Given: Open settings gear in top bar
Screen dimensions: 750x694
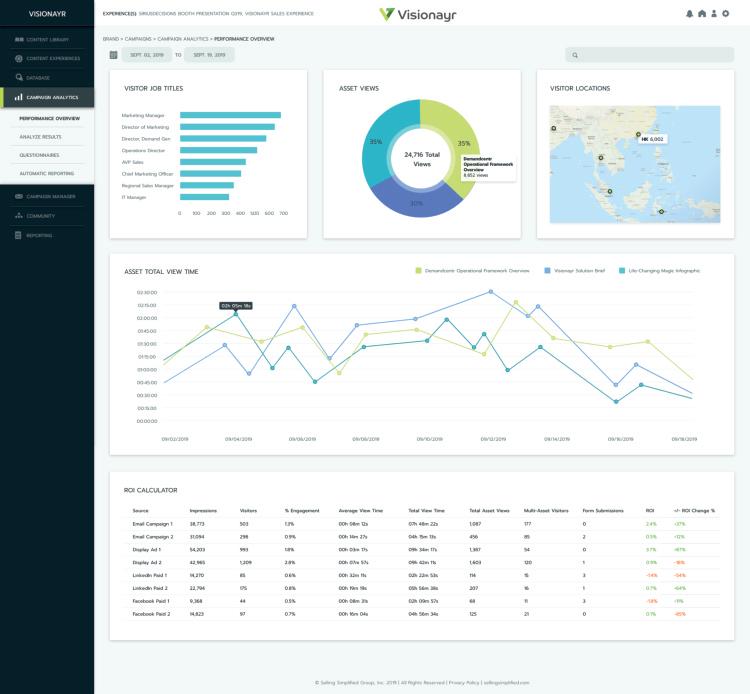Looking at the screenshot, I should [x=726, y=13].
